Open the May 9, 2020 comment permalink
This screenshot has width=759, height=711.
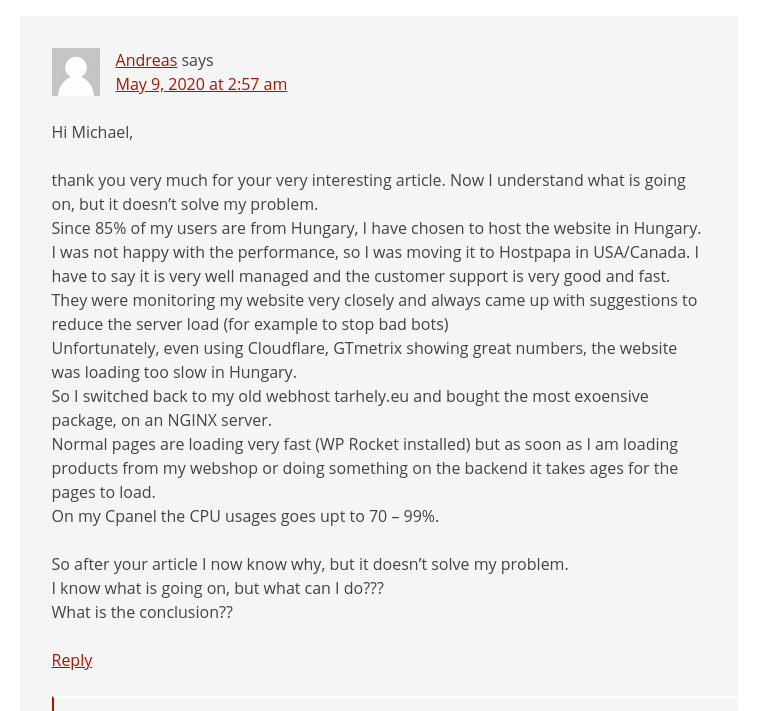click(201, 84)
